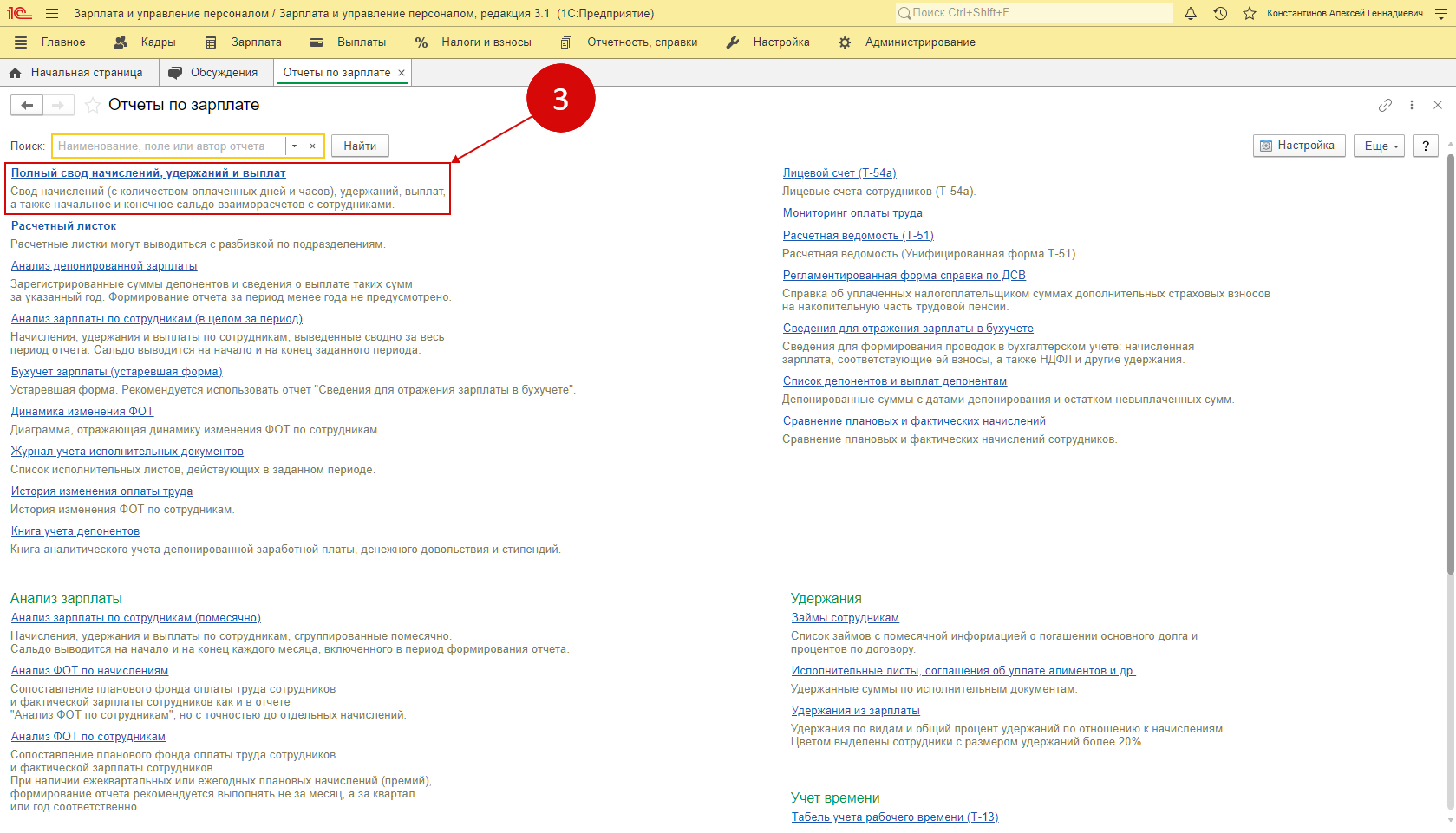The width and height of the screenshot is (1456, 833).
Task: Click the vertical scrollbar of reports list
Action: click(1450, 364)
